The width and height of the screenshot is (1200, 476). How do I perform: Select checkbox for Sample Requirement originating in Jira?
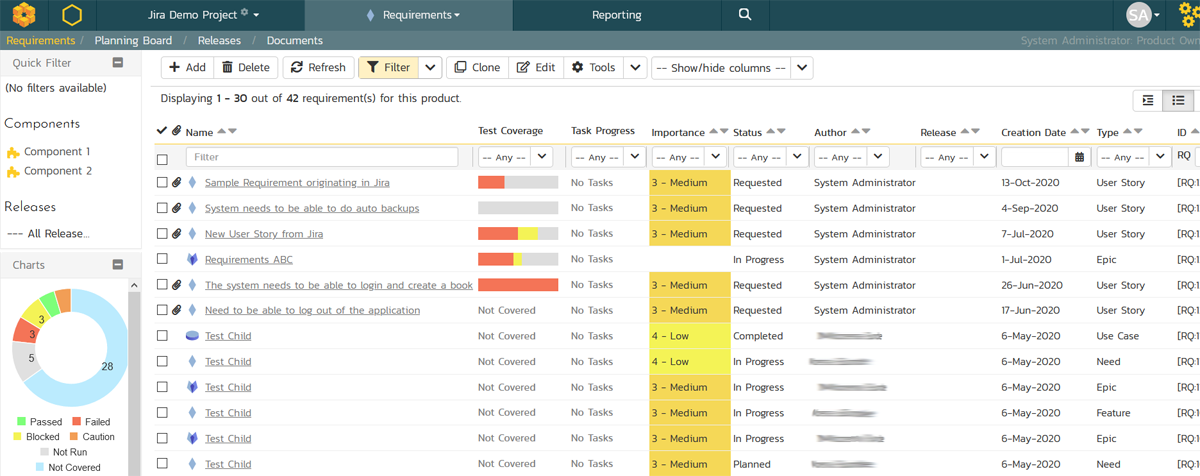(162, 183)
